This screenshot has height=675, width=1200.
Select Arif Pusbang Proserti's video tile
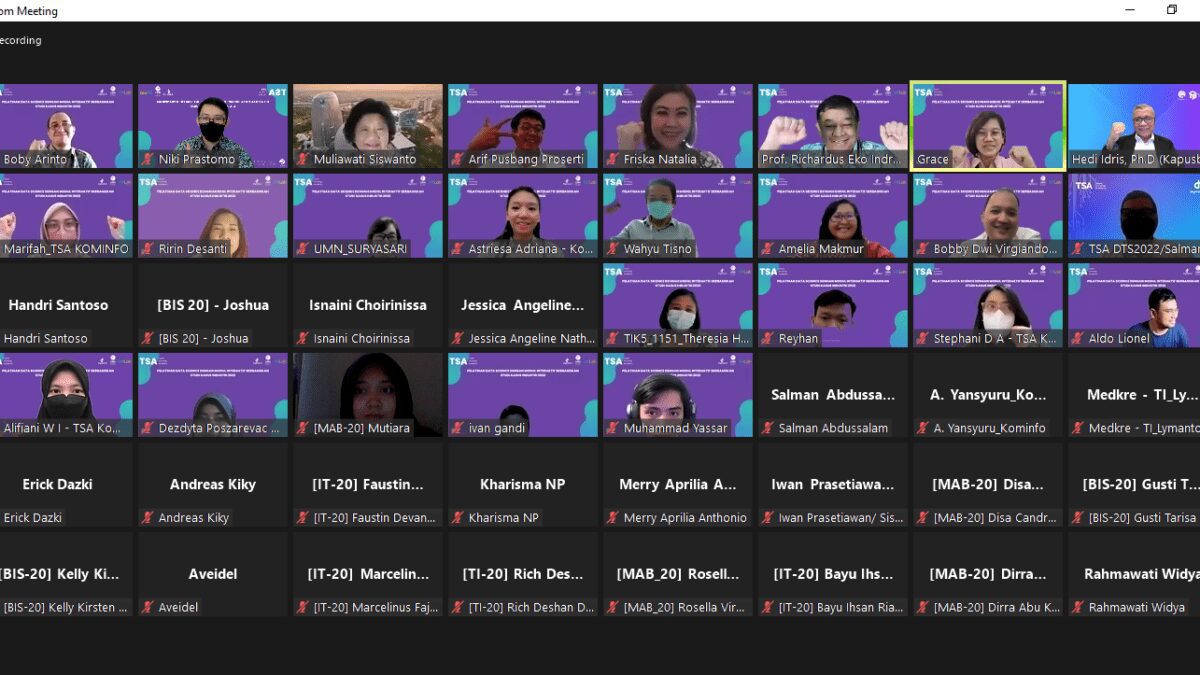pyautogui.click(x=522, y=125)
